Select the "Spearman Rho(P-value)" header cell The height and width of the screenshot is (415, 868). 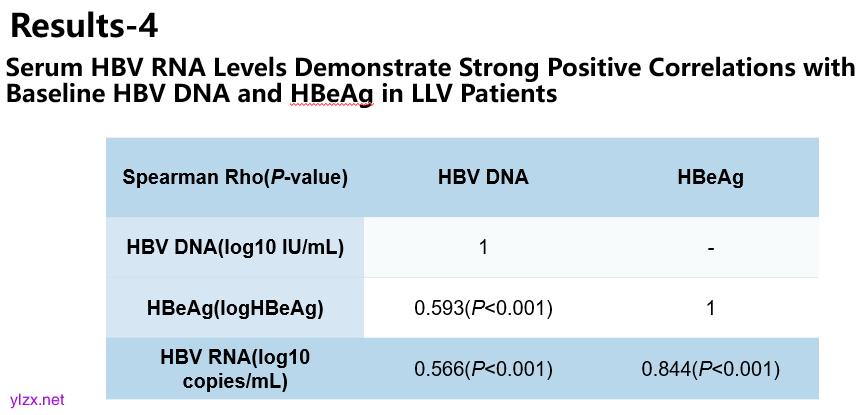click(x=235, y=178)
